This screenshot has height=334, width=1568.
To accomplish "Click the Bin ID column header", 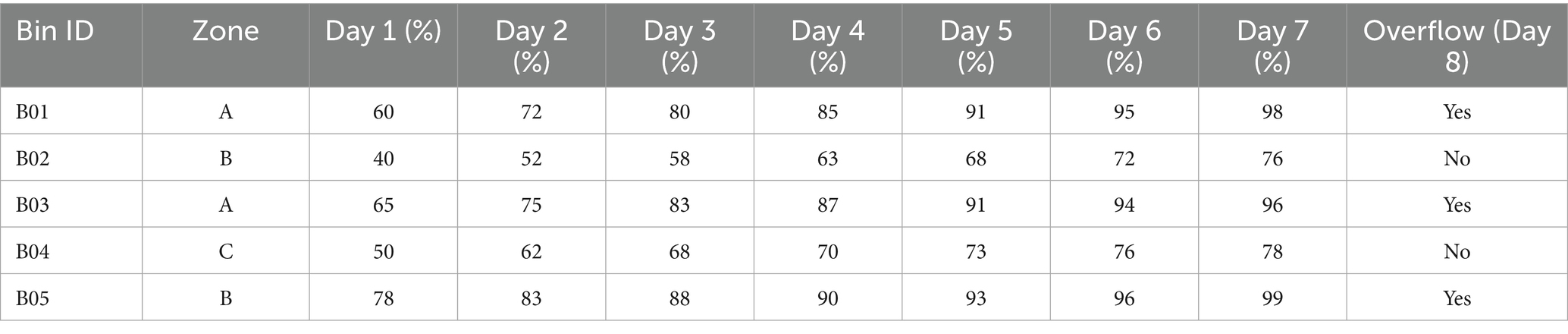I will [55, 32].
